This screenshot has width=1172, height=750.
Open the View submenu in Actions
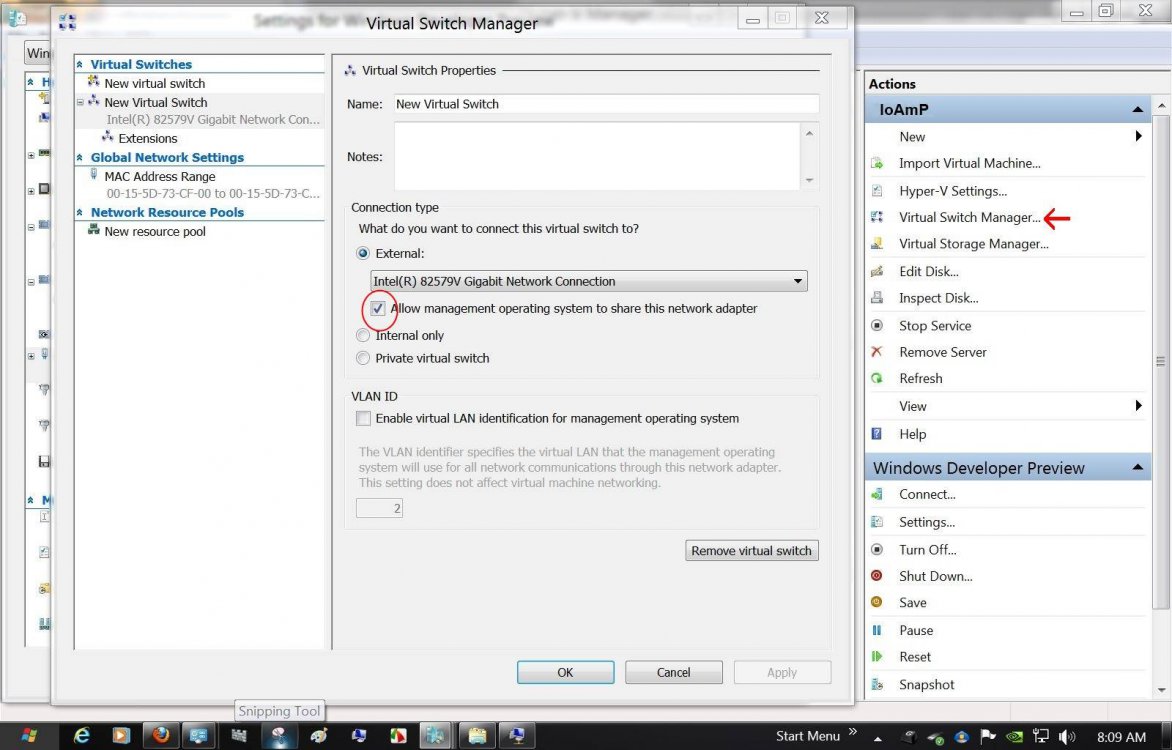(1138, 406)
